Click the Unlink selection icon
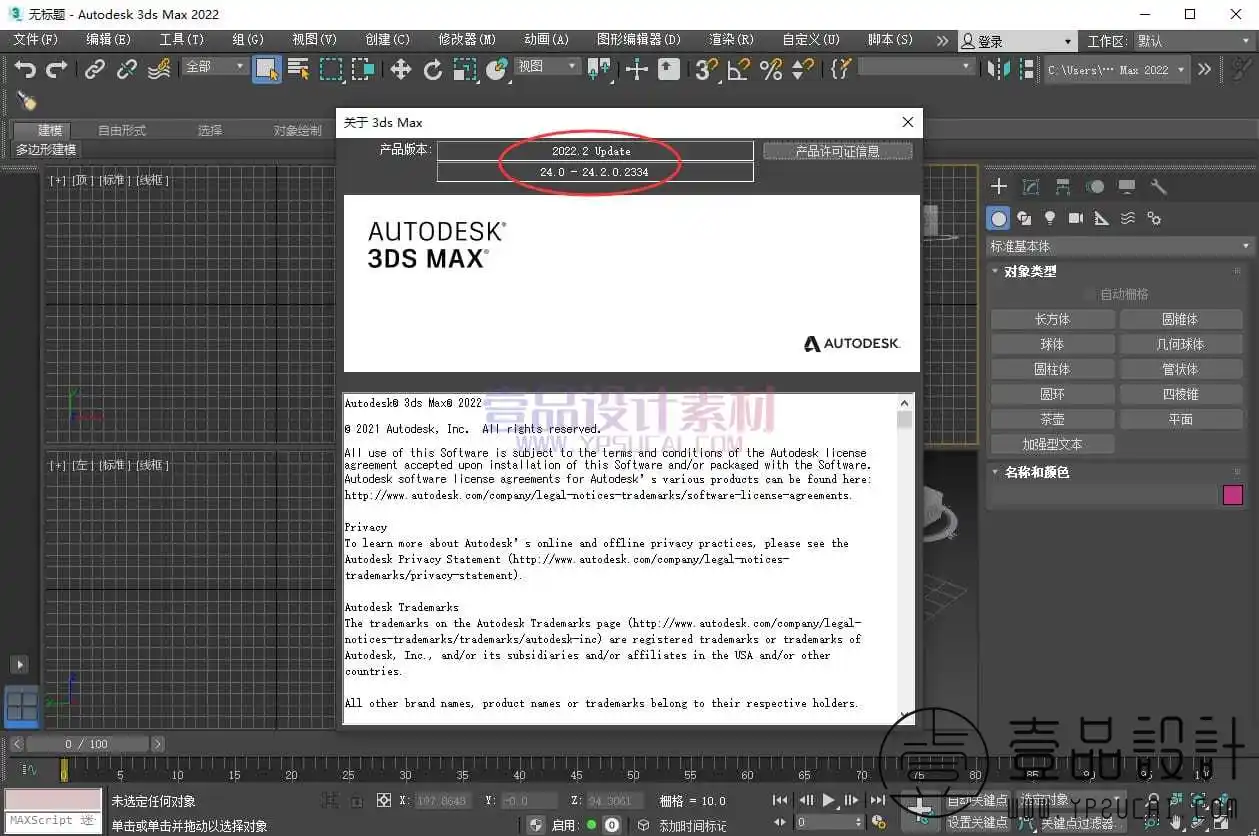This screenshot has height=836, width=1259. tap(127, 69)
